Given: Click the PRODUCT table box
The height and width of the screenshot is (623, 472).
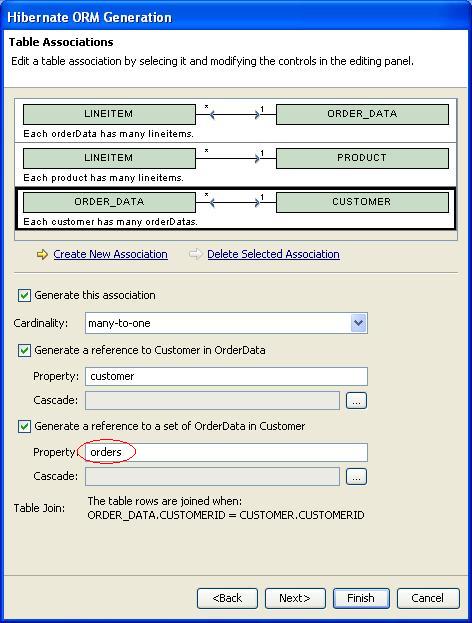Looking at the screenshot, I should (x=362, y=158).
